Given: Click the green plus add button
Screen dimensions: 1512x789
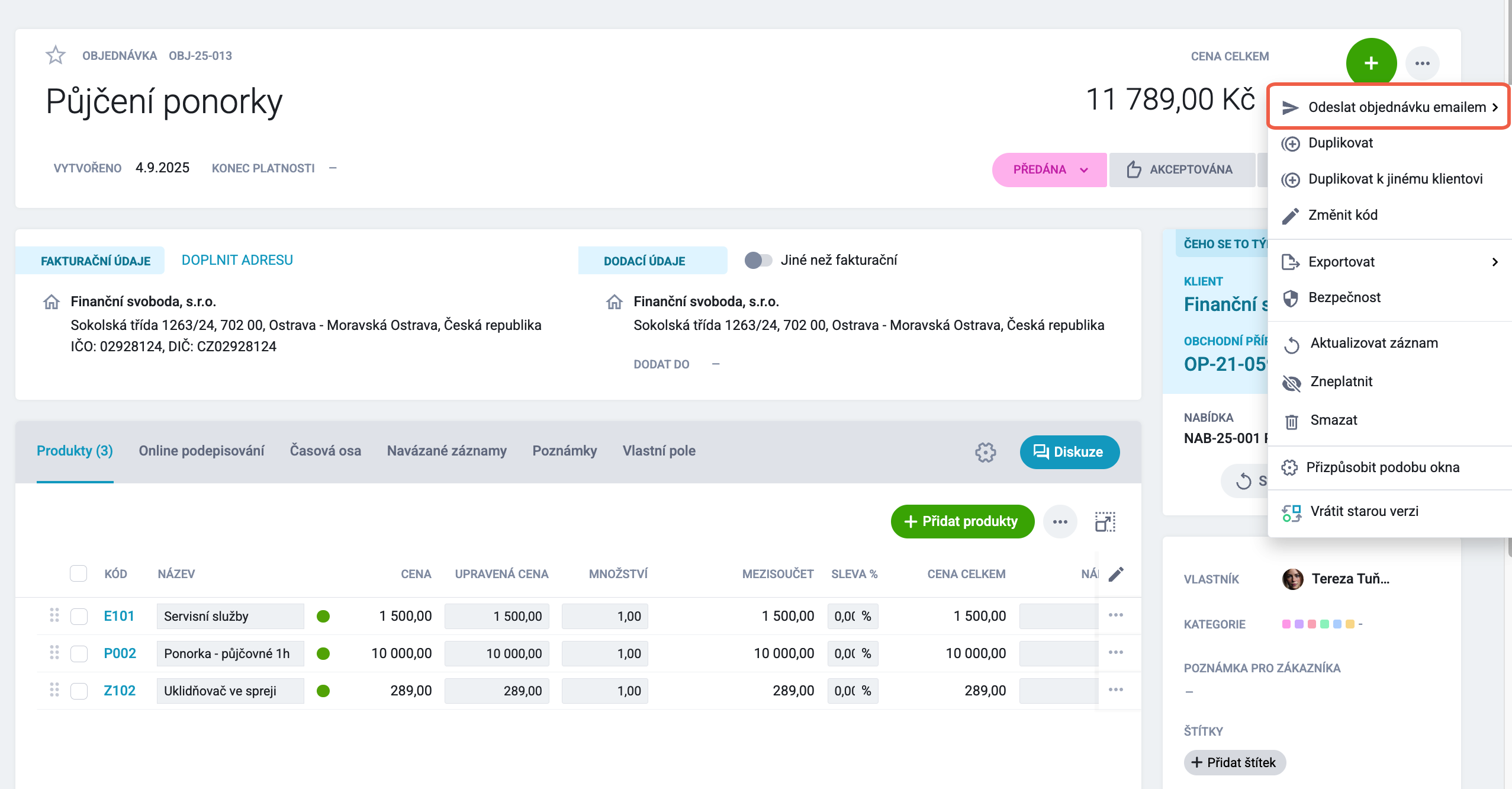Looking at the screenshot, I should coord(1371,63).
